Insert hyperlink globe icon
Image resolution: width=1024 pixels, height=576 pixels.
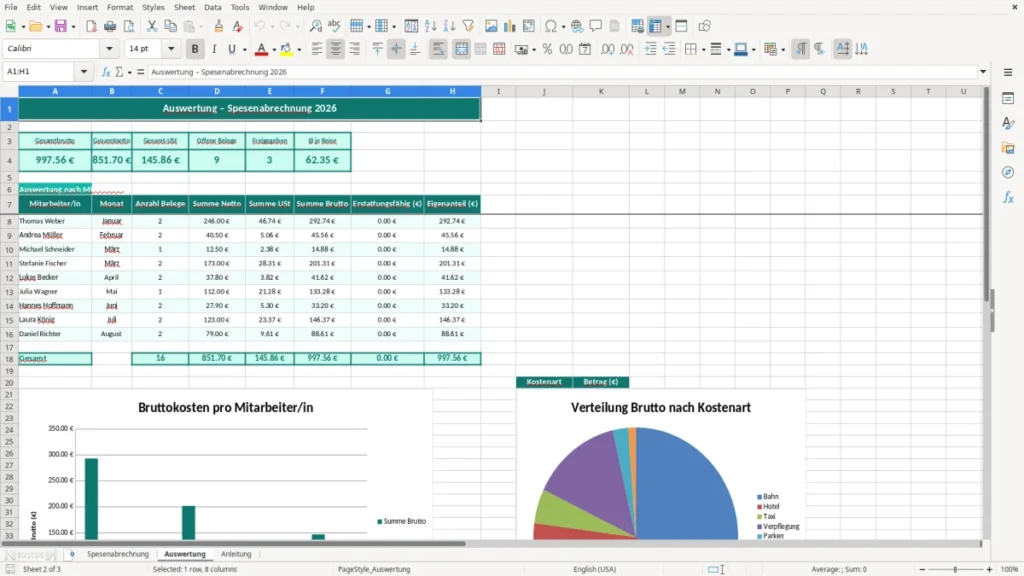click(x=577, y=26)
